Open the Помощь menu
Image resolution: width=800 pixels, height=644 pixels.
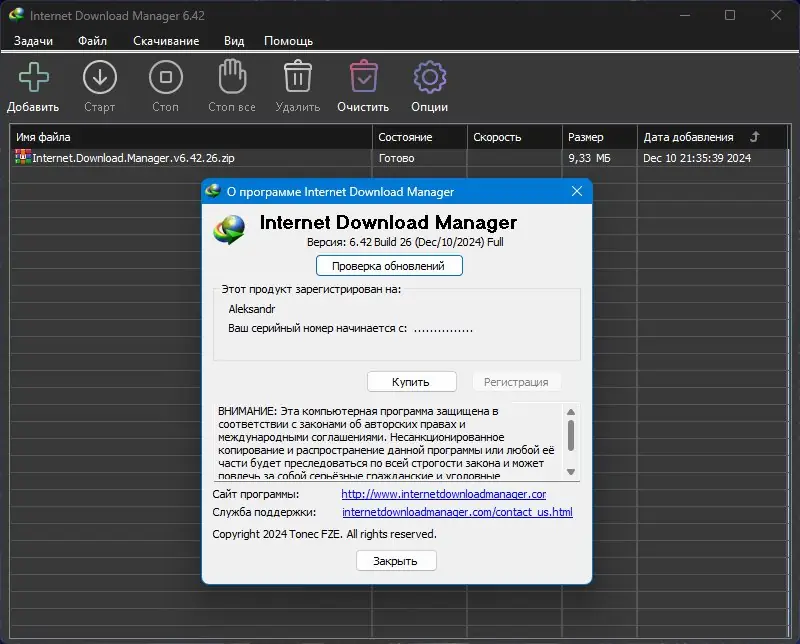coord(288,41)
